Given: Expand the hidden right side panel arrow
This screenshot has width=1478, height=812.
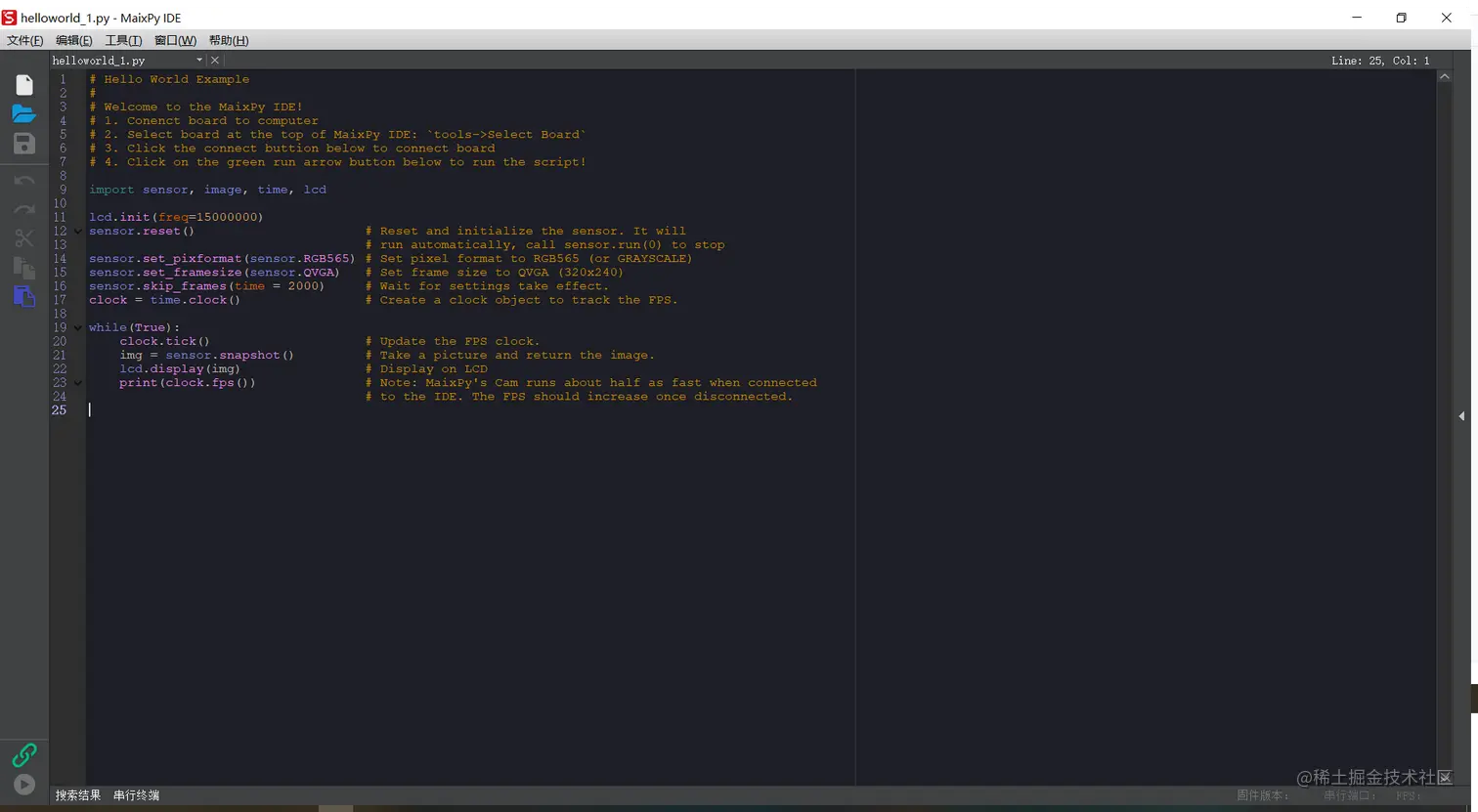Looking at the screenshot, I should click(1461, 416).
